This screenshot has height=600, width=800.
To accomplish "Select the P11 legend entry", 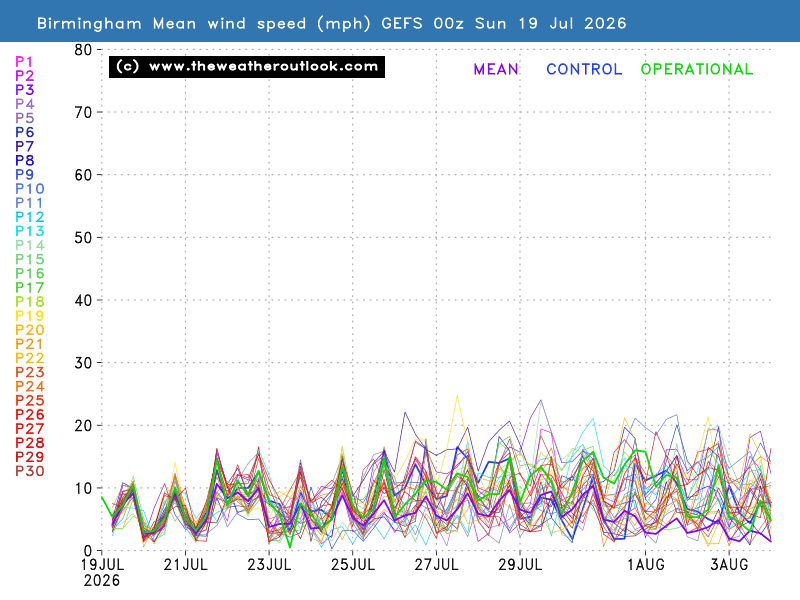I will coord(29,203).
